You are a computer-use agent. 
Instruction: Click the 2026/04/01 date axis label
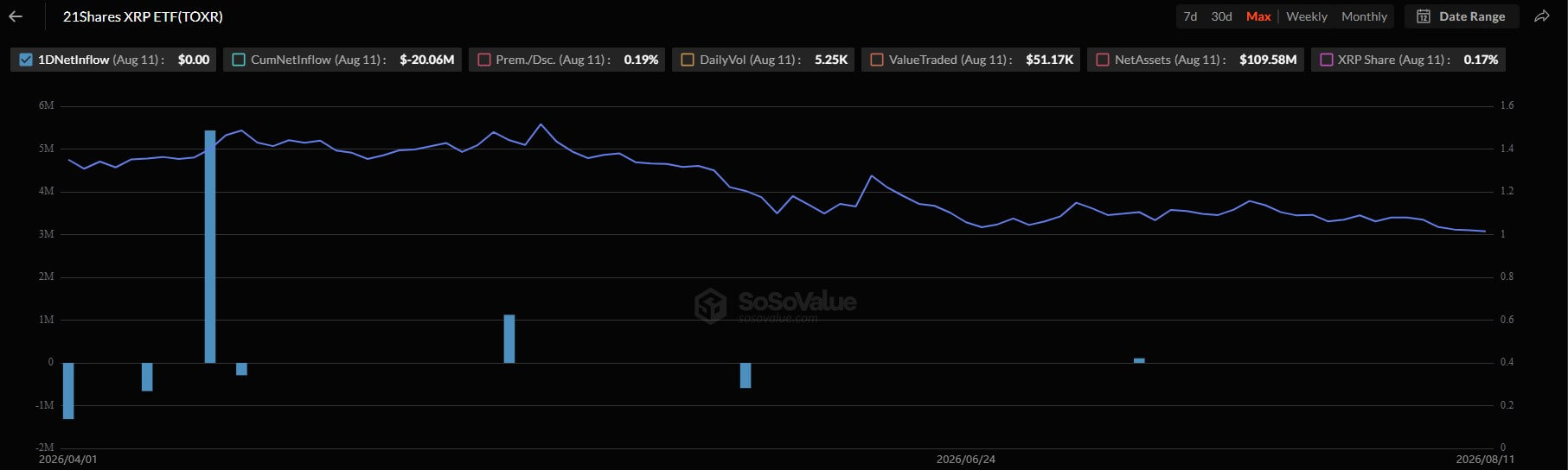67,459
